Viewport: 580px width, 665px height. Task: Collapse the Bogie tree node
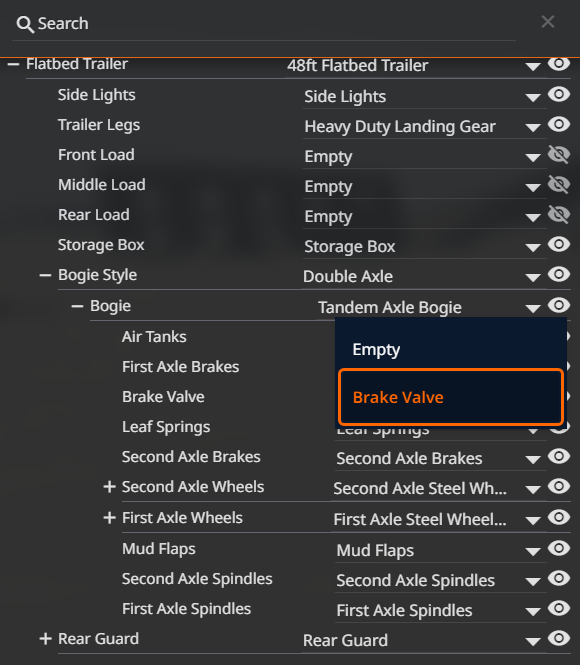coord(77,306)
